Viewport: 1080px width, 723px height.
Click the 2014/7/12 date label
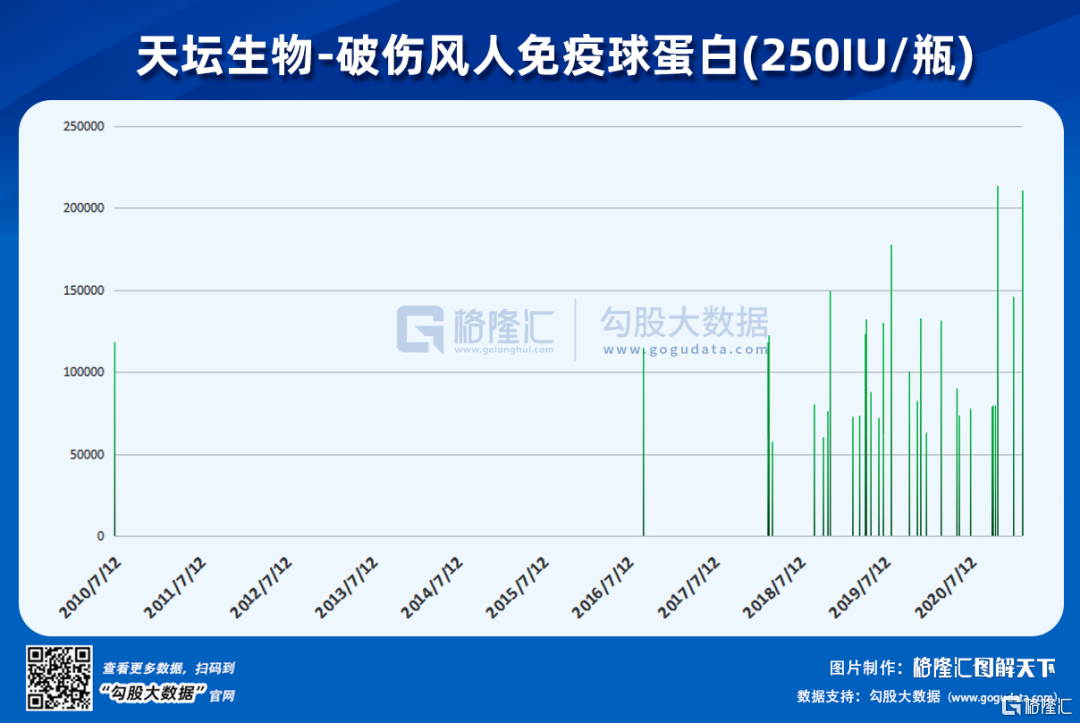click(x=432, y=587)
